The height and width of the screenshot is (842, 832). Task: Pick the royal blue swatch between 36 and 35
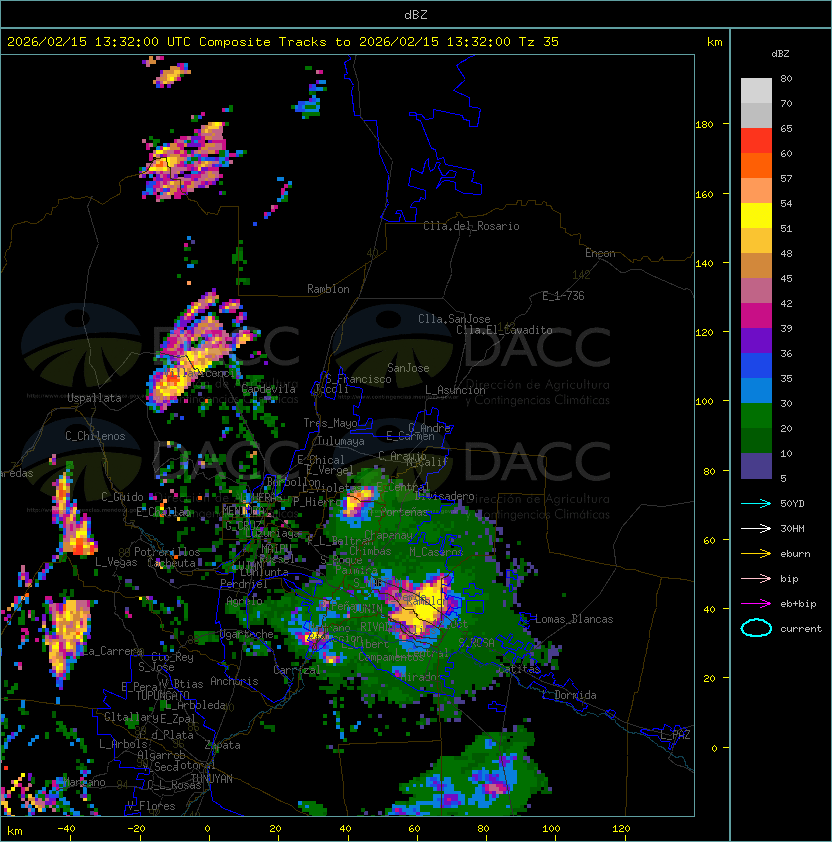pos(756,366)
